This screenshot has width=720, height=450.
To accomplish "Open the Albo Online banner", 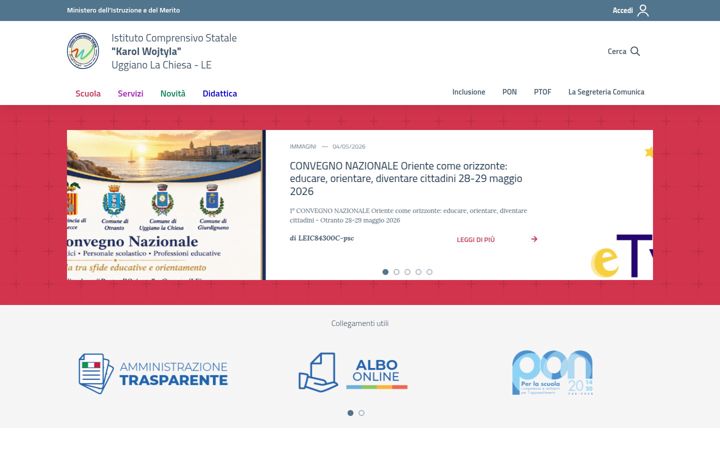I will 353,372.
